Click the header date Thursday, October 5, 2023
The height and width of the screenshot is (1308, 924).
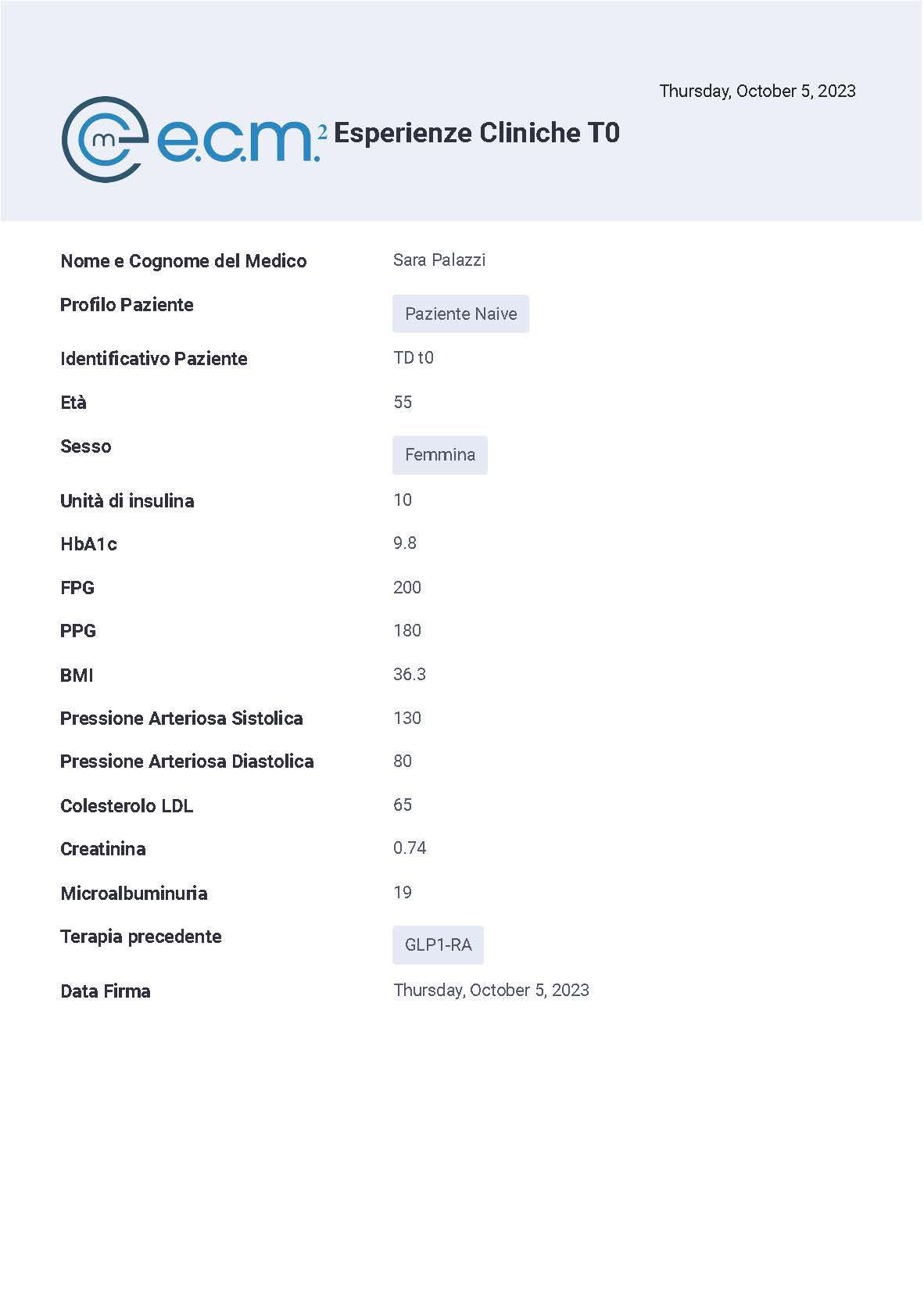coord(757,91)
